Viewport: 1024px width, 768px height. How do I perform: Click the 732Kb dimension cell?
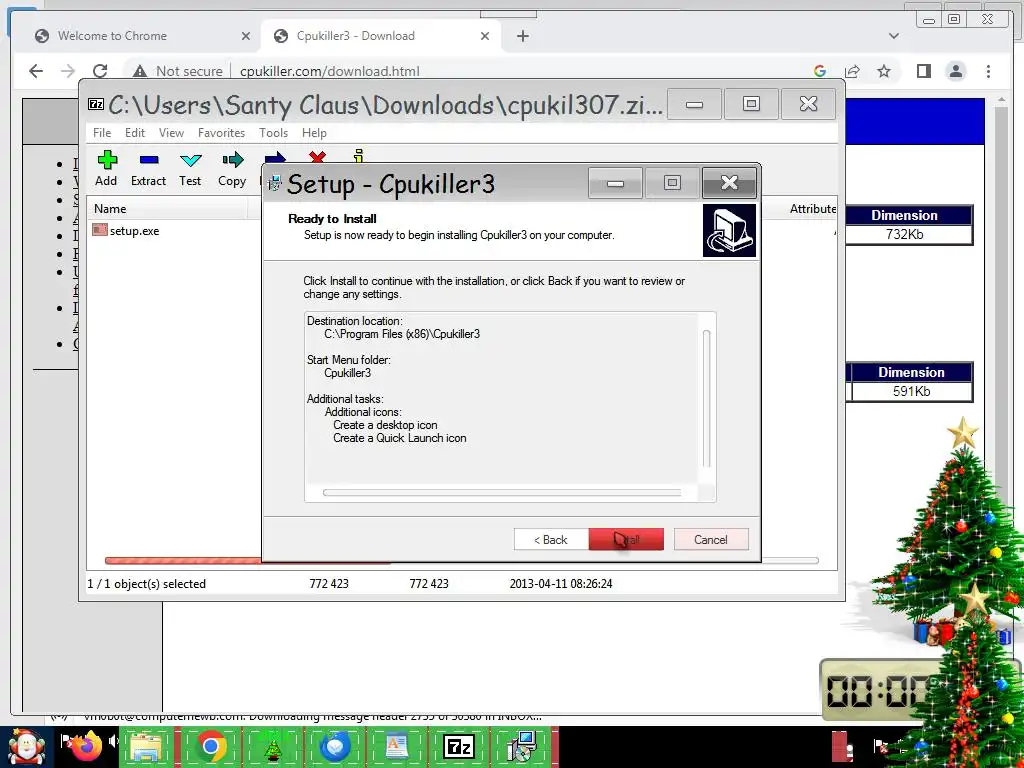(904, 234)
